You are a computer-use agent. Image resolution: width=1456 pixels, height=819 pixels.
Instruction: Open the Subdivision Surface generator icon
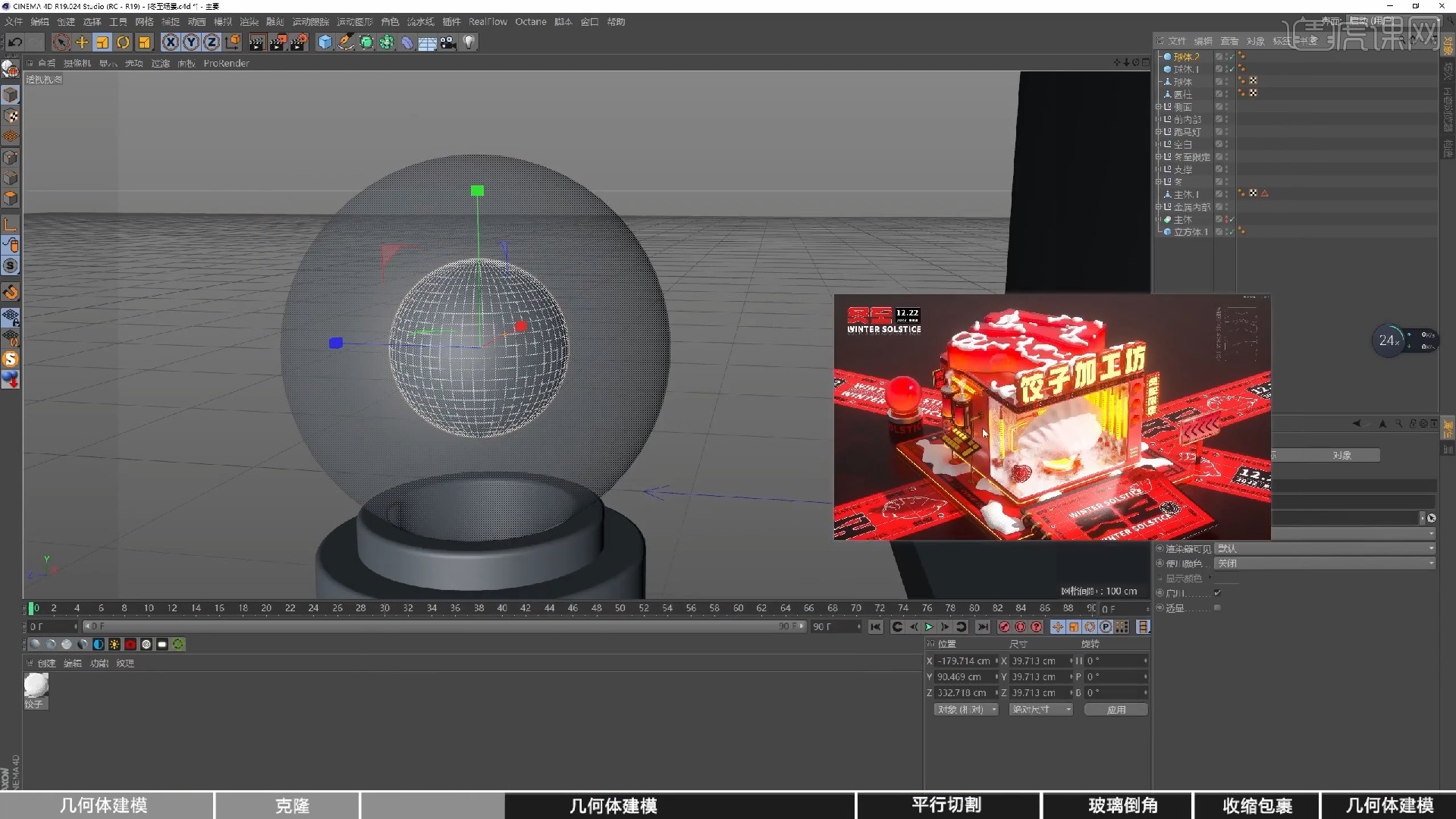tap(366, 42)
